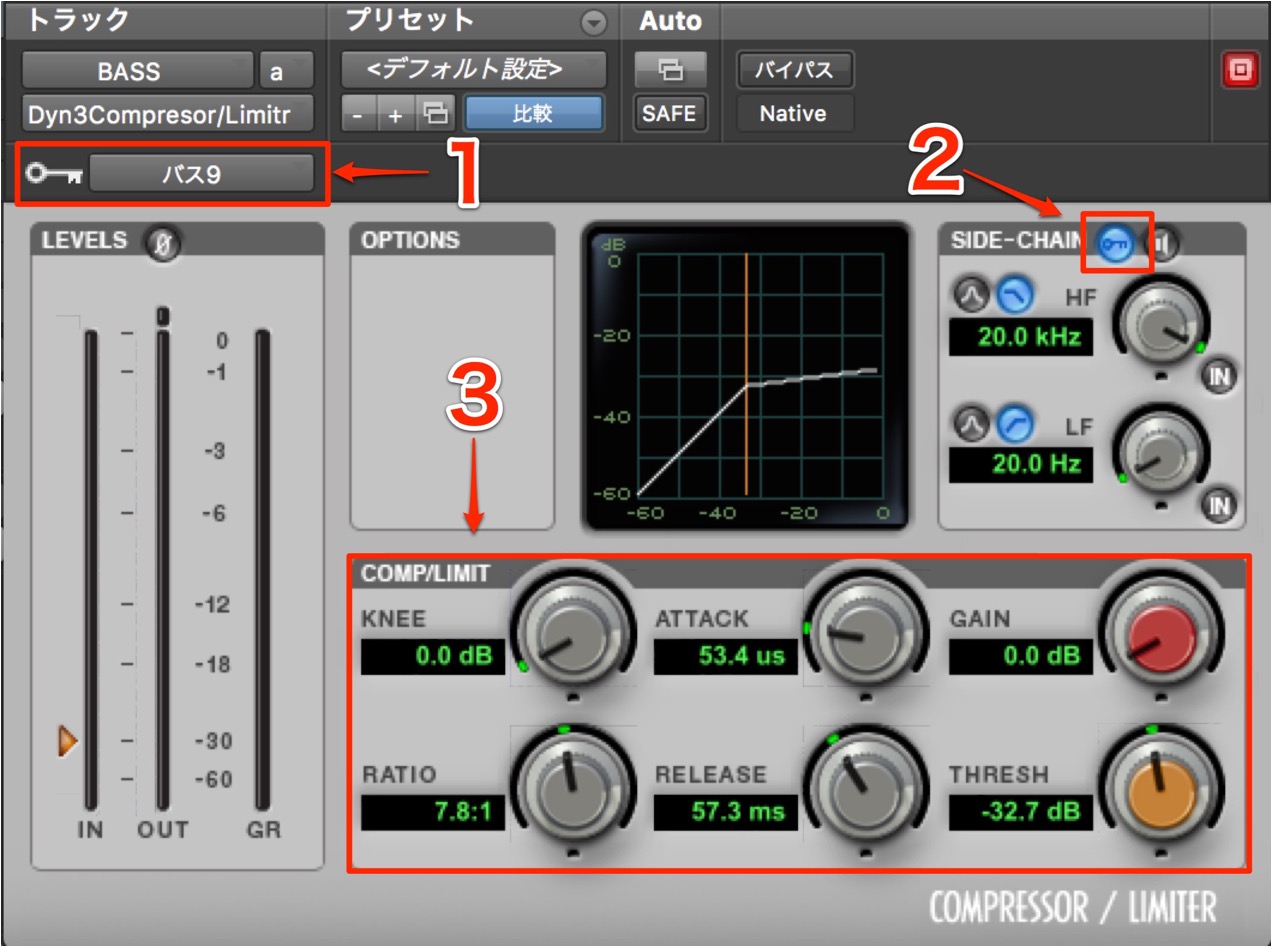Select LF band-pass filter shape icon
Viewport: 1272px width, 947px height.
971,426
